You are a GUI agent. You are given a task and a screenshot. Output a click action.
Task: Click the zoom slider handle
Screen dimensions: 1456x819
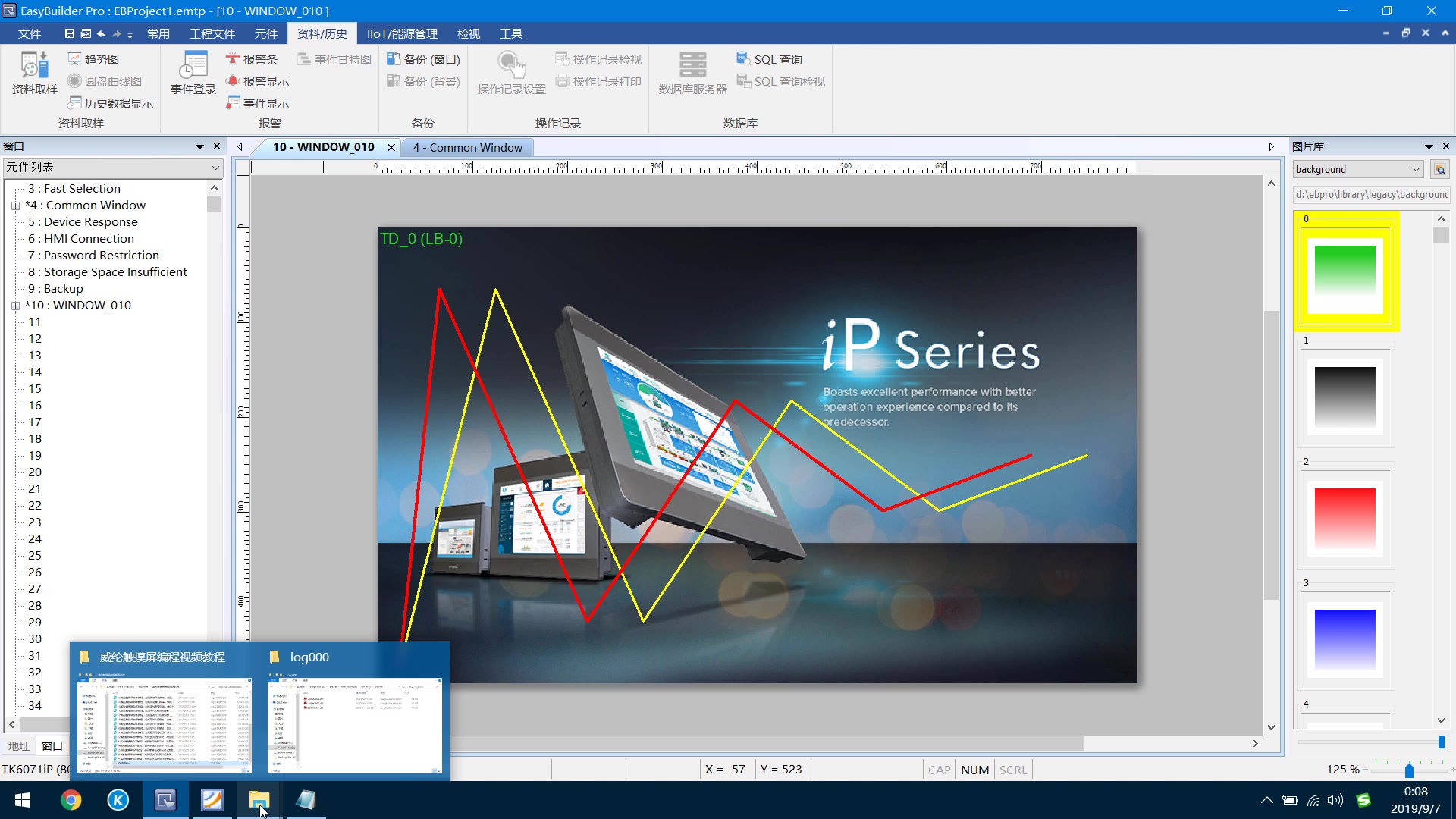pyautogui.click(x=1409, y=770)
